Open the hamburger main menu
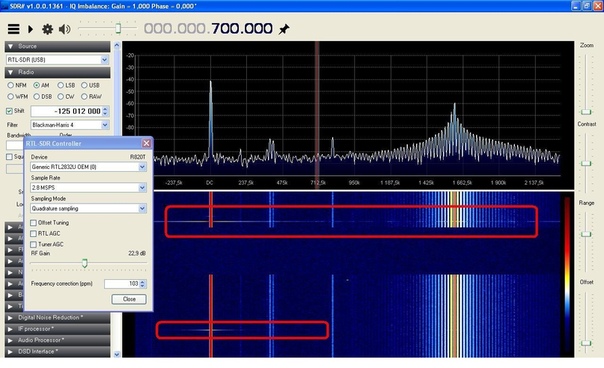The height and width of the screenshot is (368, 604). (13, 29)
